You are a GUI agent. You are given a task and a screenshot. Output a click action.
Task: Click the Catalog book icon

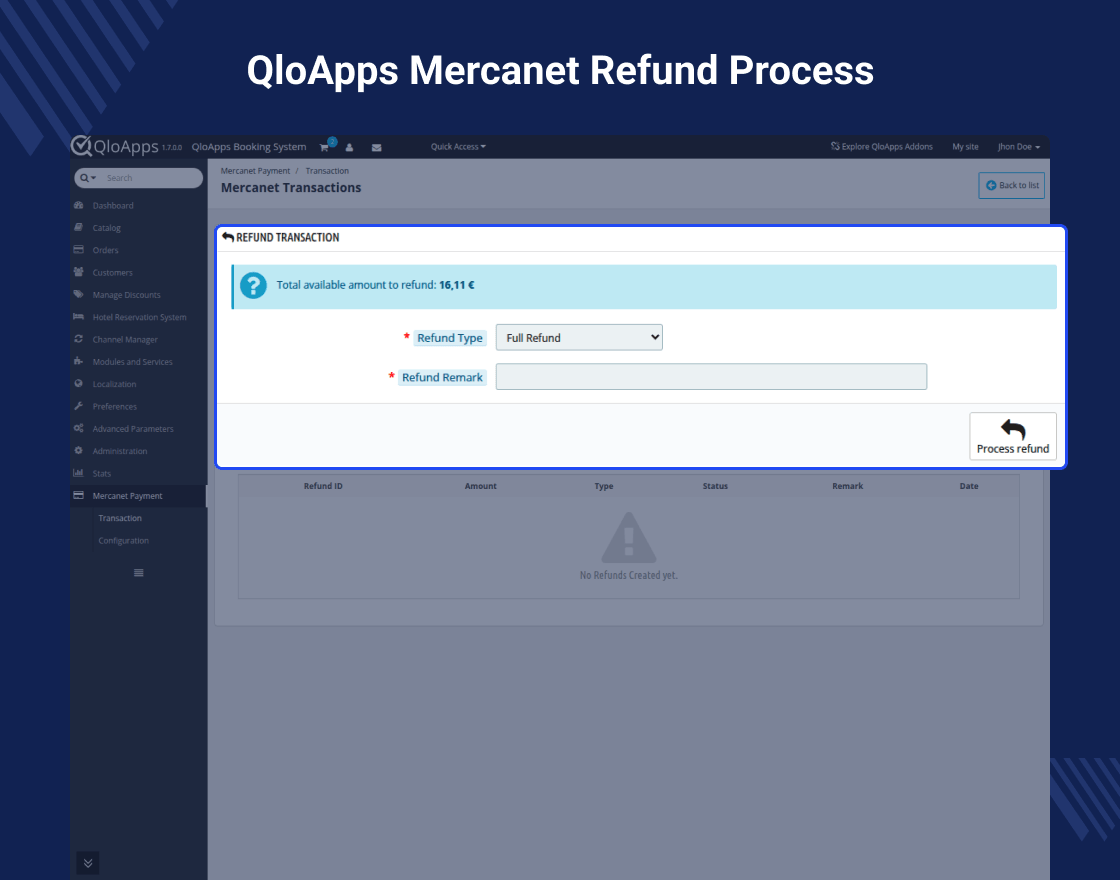79,227
